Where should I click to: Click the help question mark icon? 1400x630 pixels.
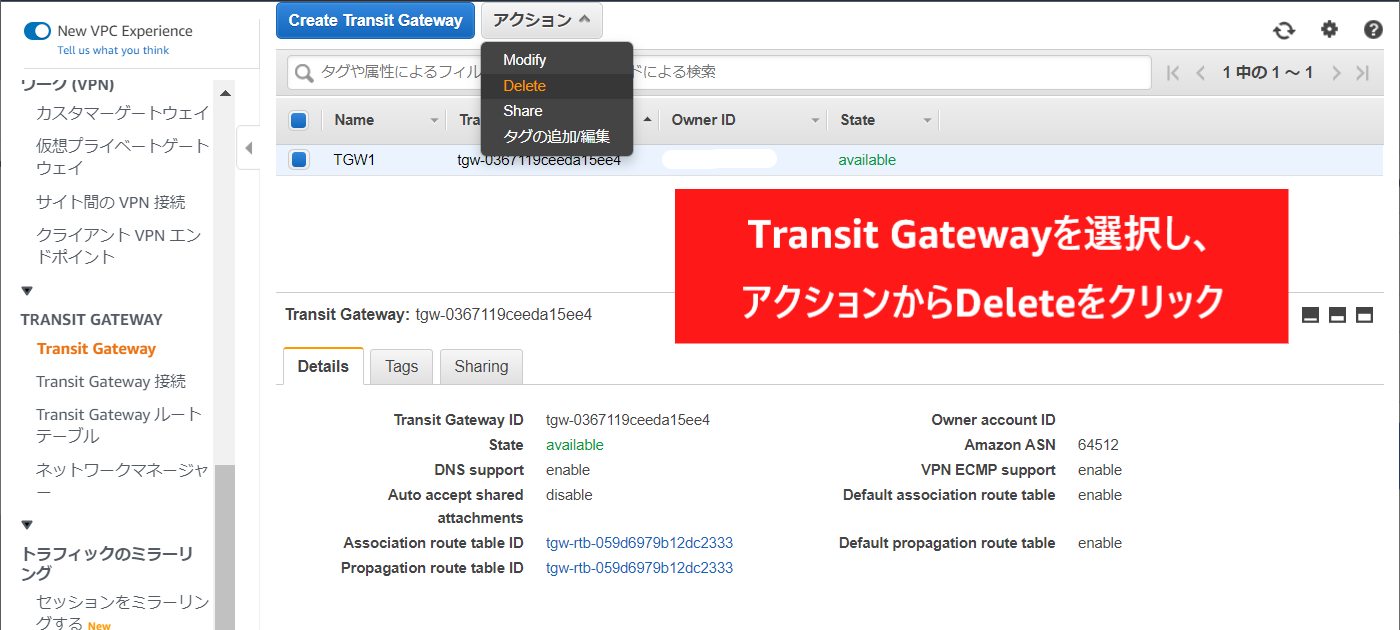coord(1373,30)
